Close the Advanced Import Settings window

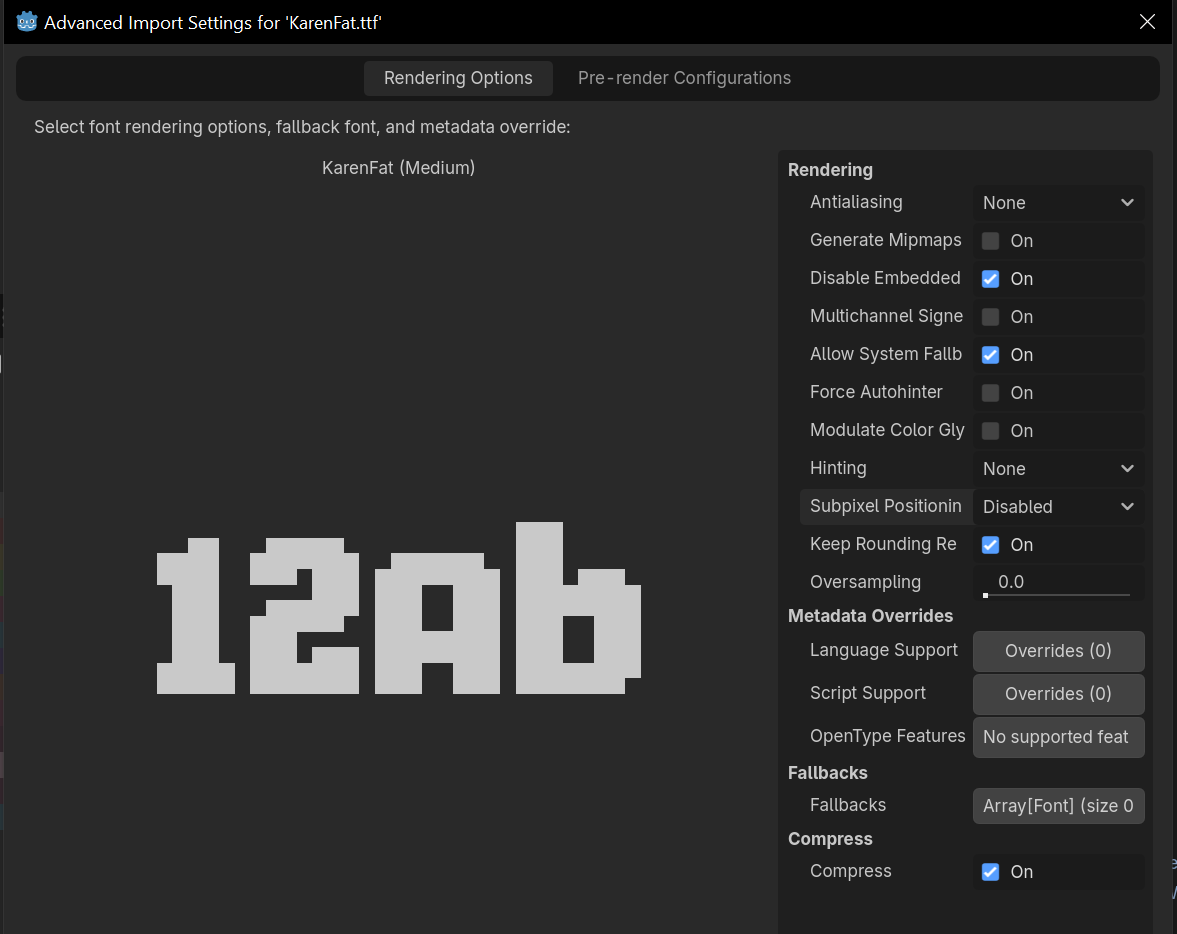click(1147, 22)
